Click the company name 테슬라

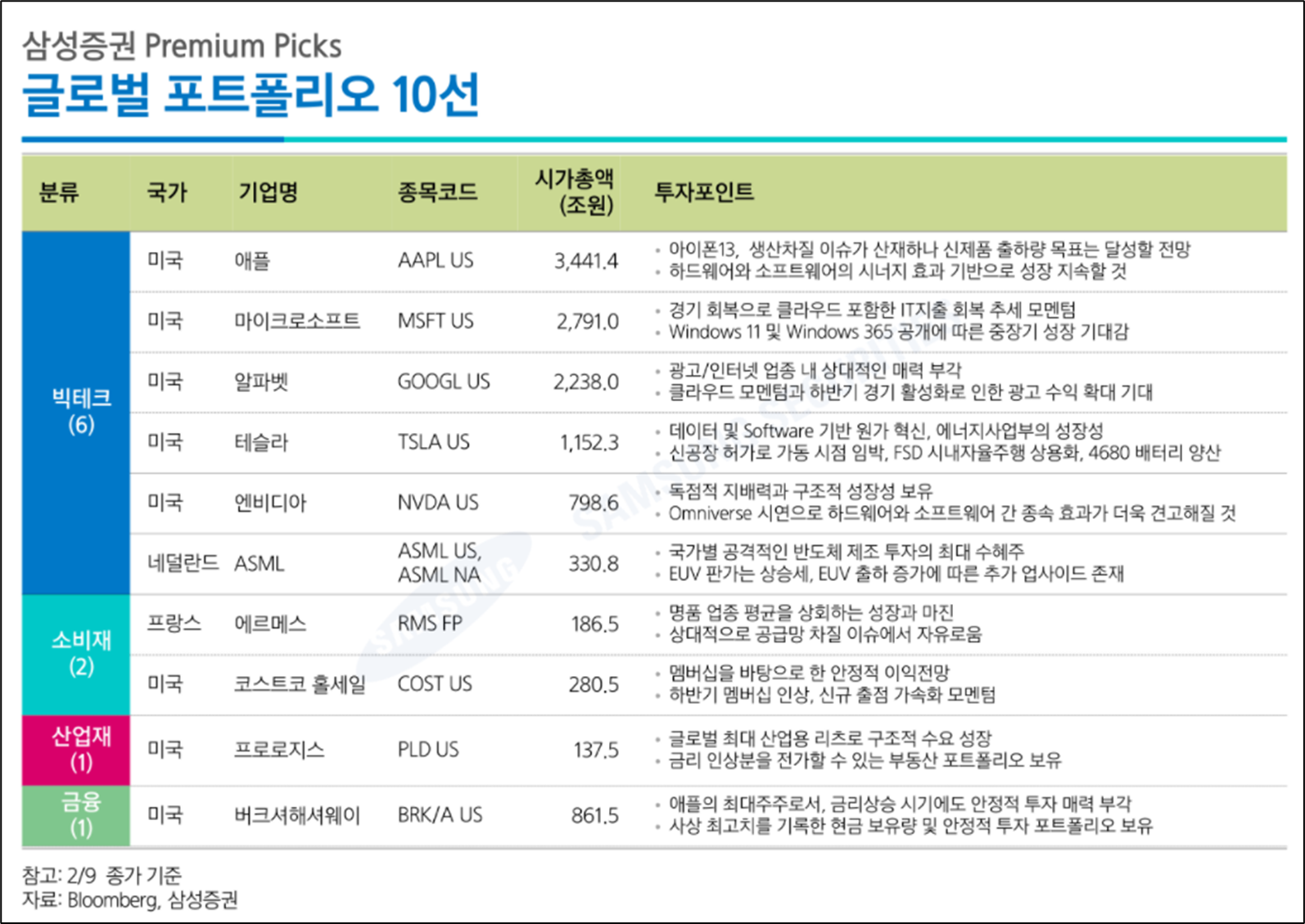coord(261,442)
